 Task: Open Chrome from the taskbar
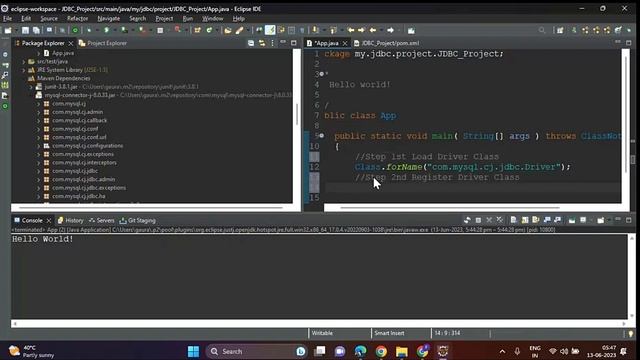point(381,351)
